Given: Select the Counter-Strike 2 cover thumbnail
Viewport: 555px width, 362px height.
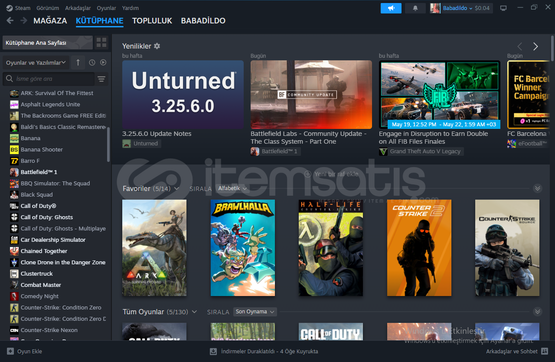Looking at the screenshot, I should (419, 248).
